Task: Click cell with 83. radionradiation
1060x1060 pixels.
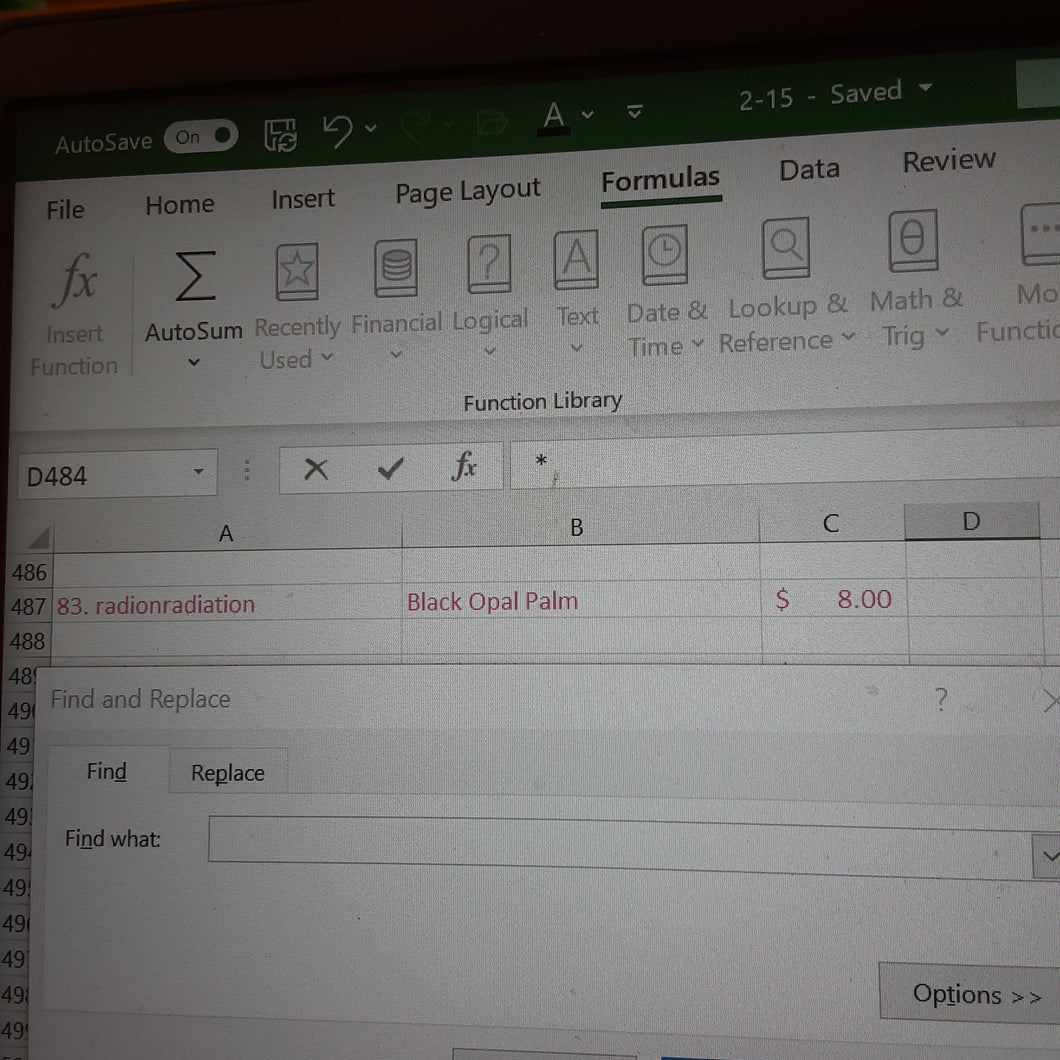Action: pyautogui.click(x=226, y=604)
